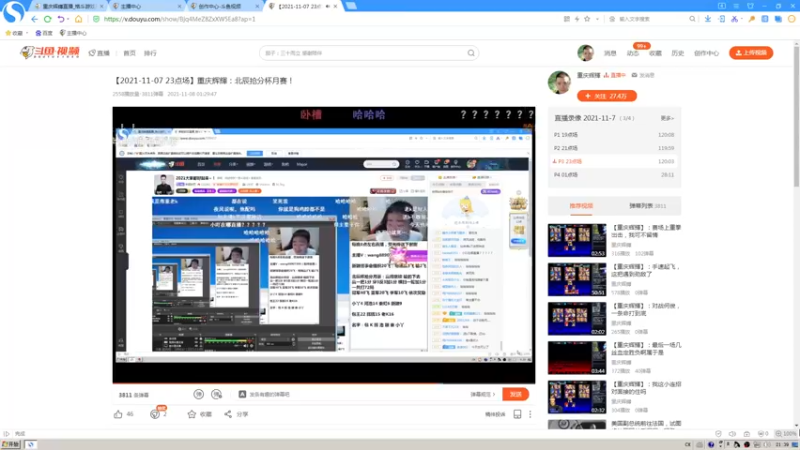
Task: Open 历史 in the header
Action: click(x=678, y=53)
